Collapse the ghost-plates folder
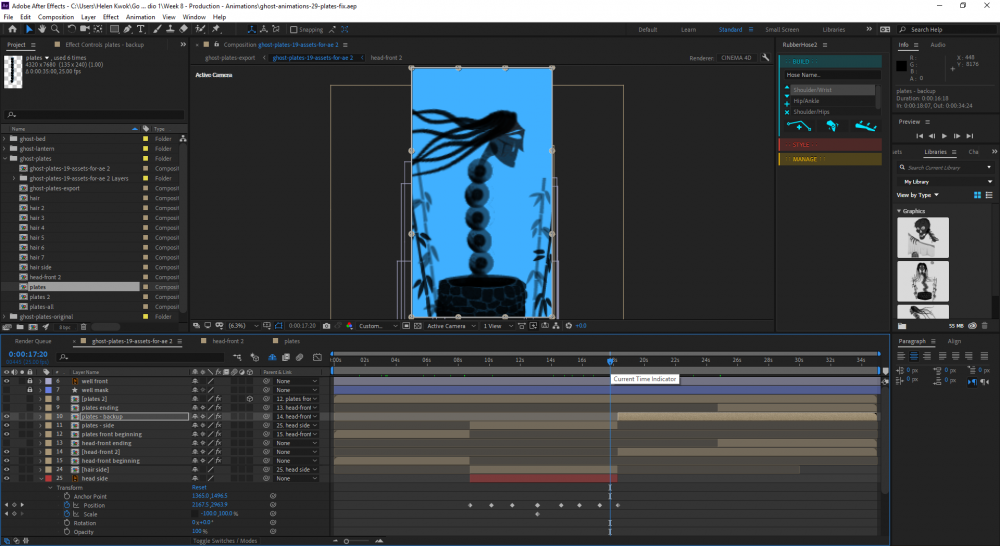The image size is (1000, 546). pyautogui.click(x=5, y=159)
